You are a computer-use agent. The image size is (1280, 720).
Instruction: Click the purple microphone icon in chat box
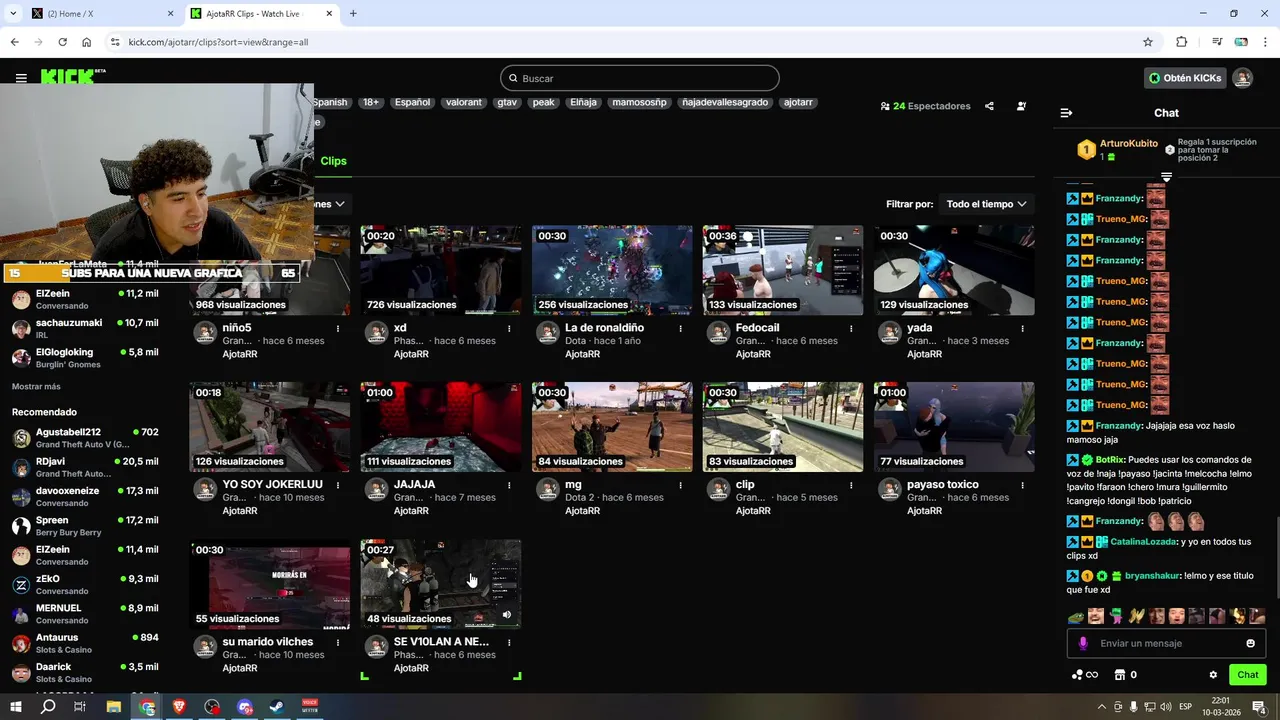pos(1082,643)
